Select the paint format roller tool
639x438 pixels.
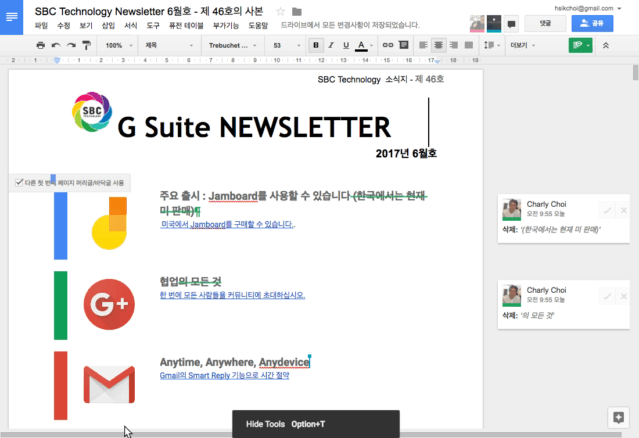tap(86, 45)
